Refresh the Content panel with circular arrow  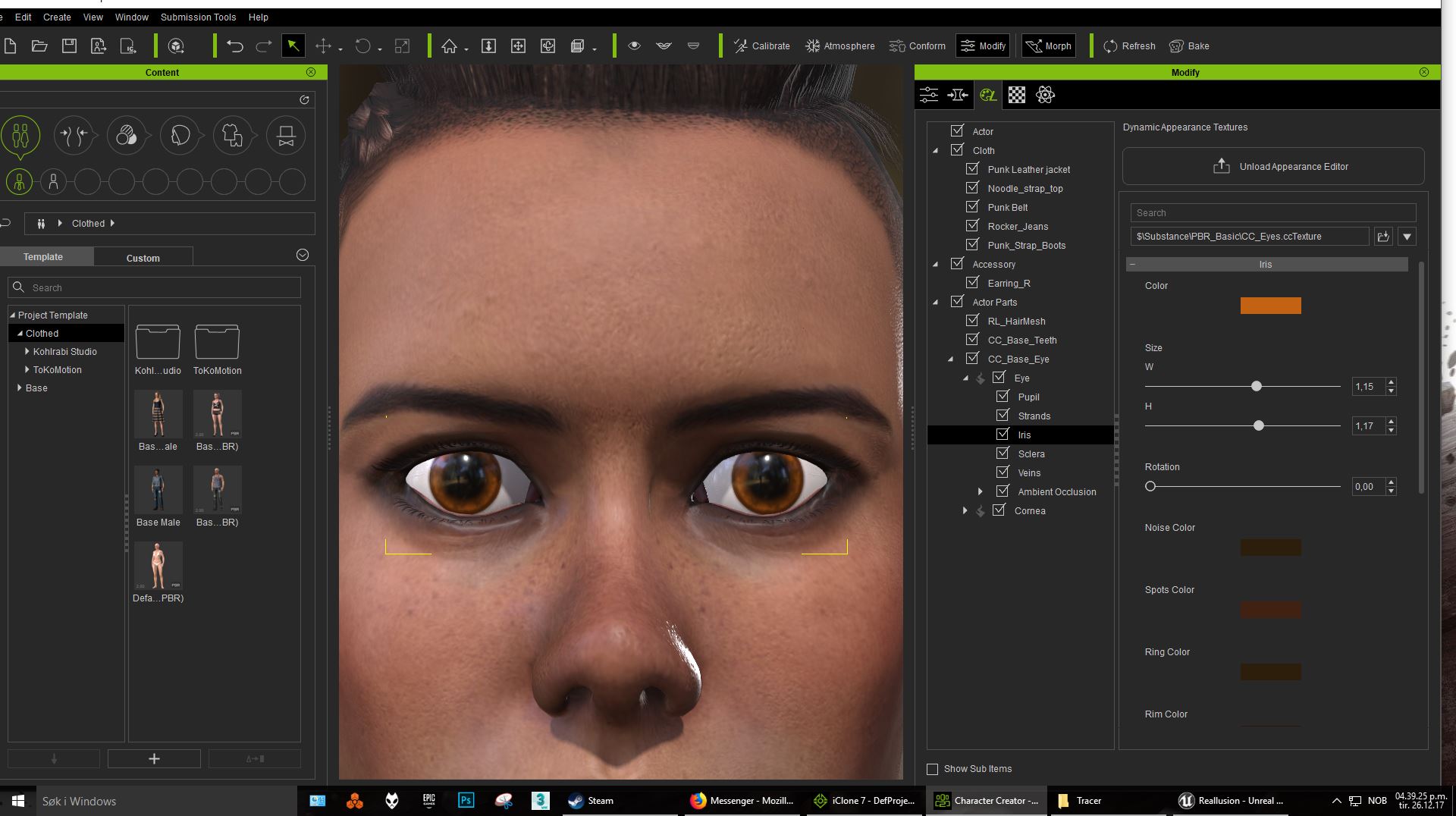click(x=304, y=100)
